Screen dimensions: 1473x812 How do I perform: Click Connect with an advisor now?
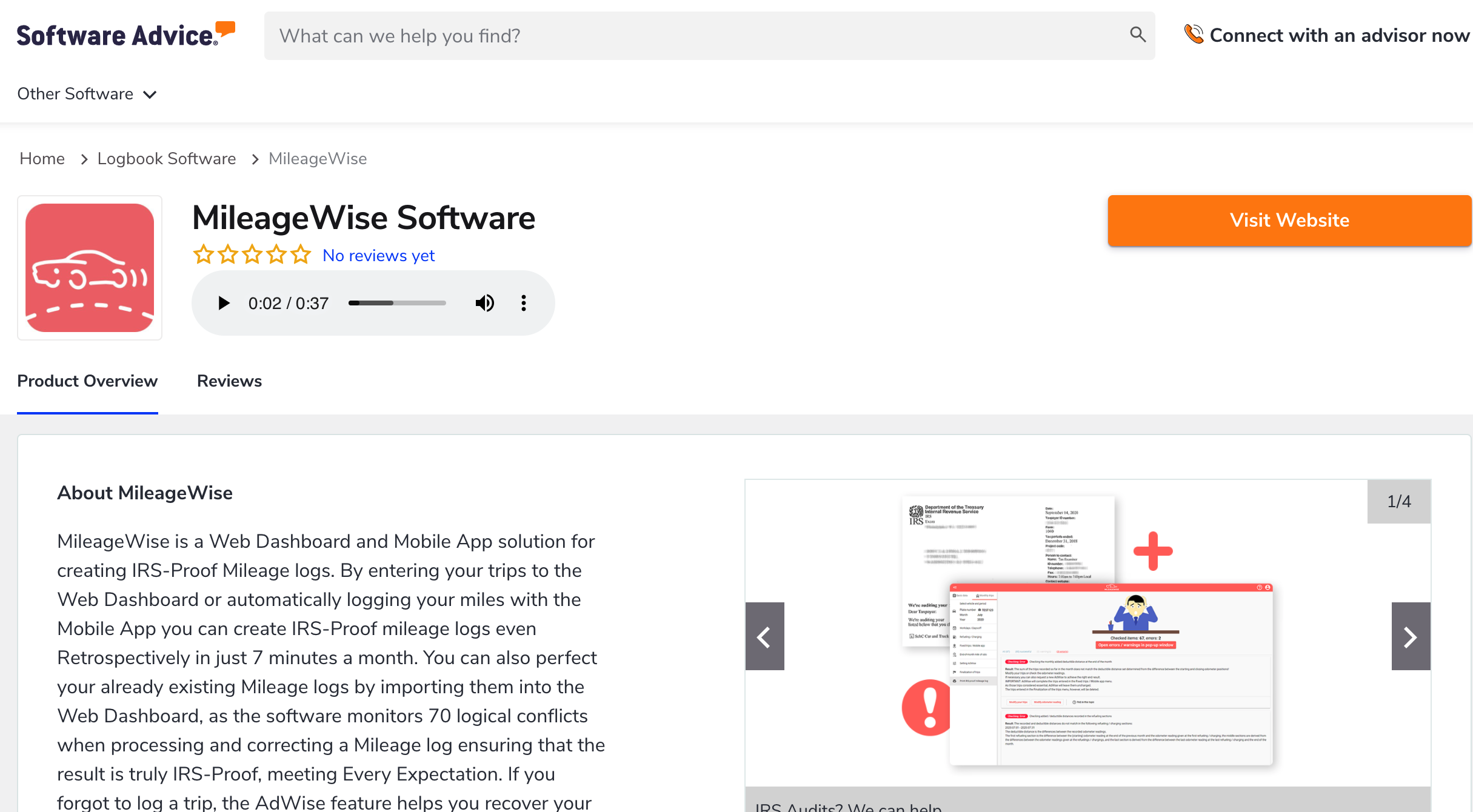(1339, 35)
